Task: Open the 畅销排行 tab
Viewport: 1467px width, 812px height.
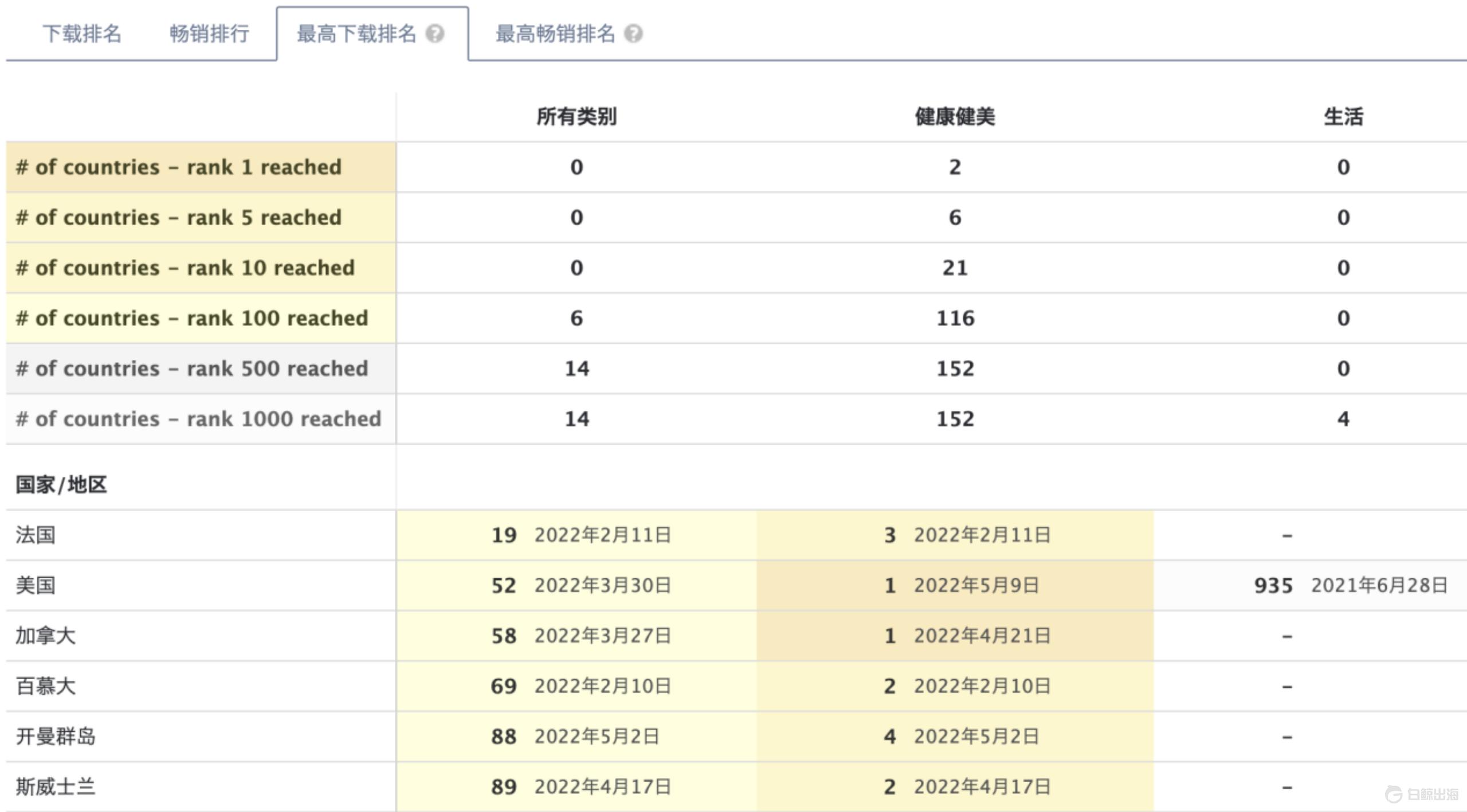Action: [x=209, y=34]
